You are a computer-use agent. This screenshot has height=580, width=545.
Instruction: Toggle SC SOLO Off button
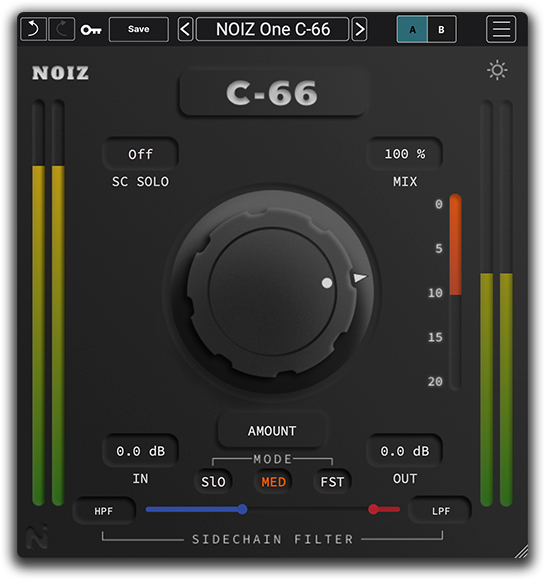point(141,154)
